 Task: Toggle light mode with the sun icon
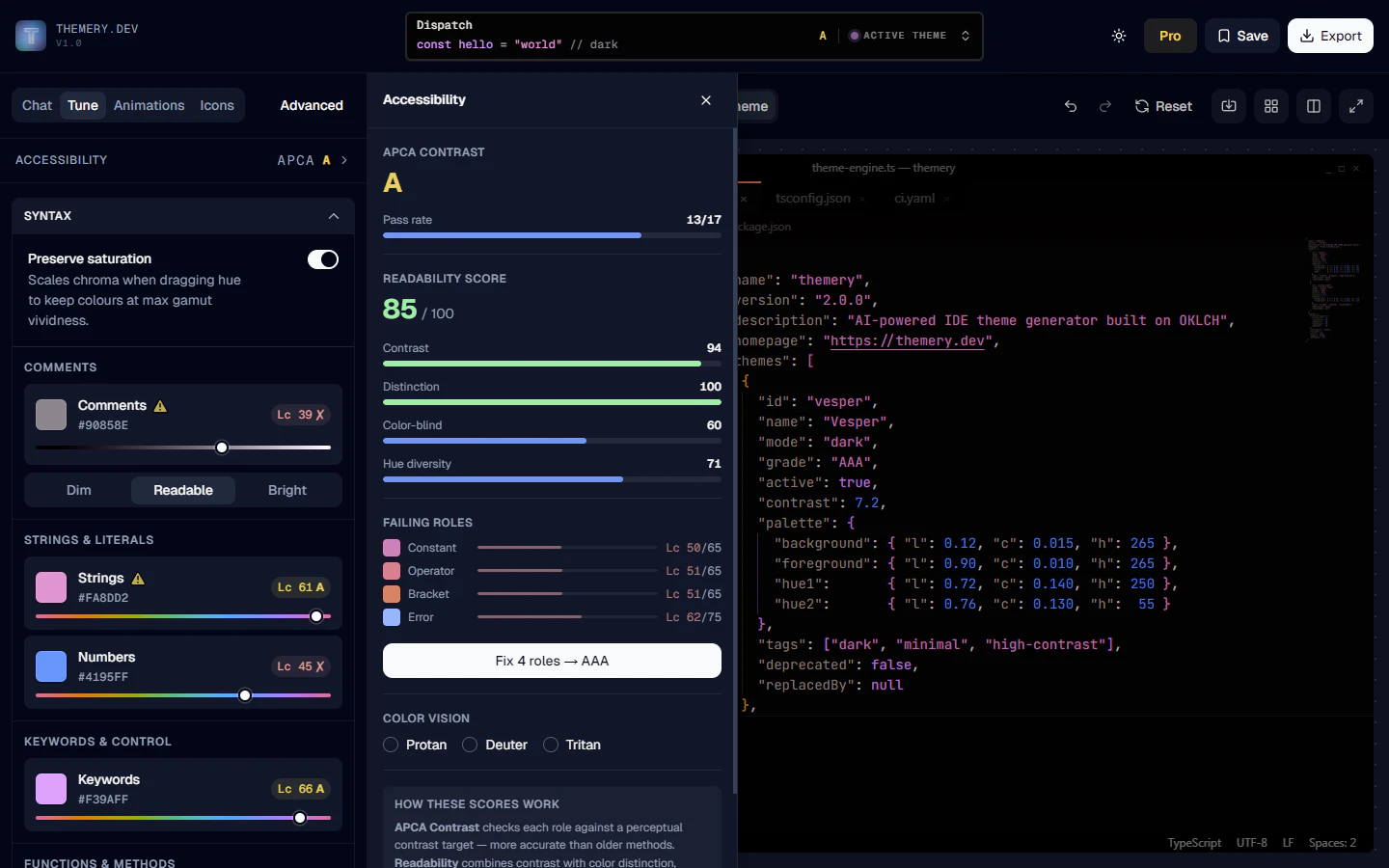tap(1118, 36)
